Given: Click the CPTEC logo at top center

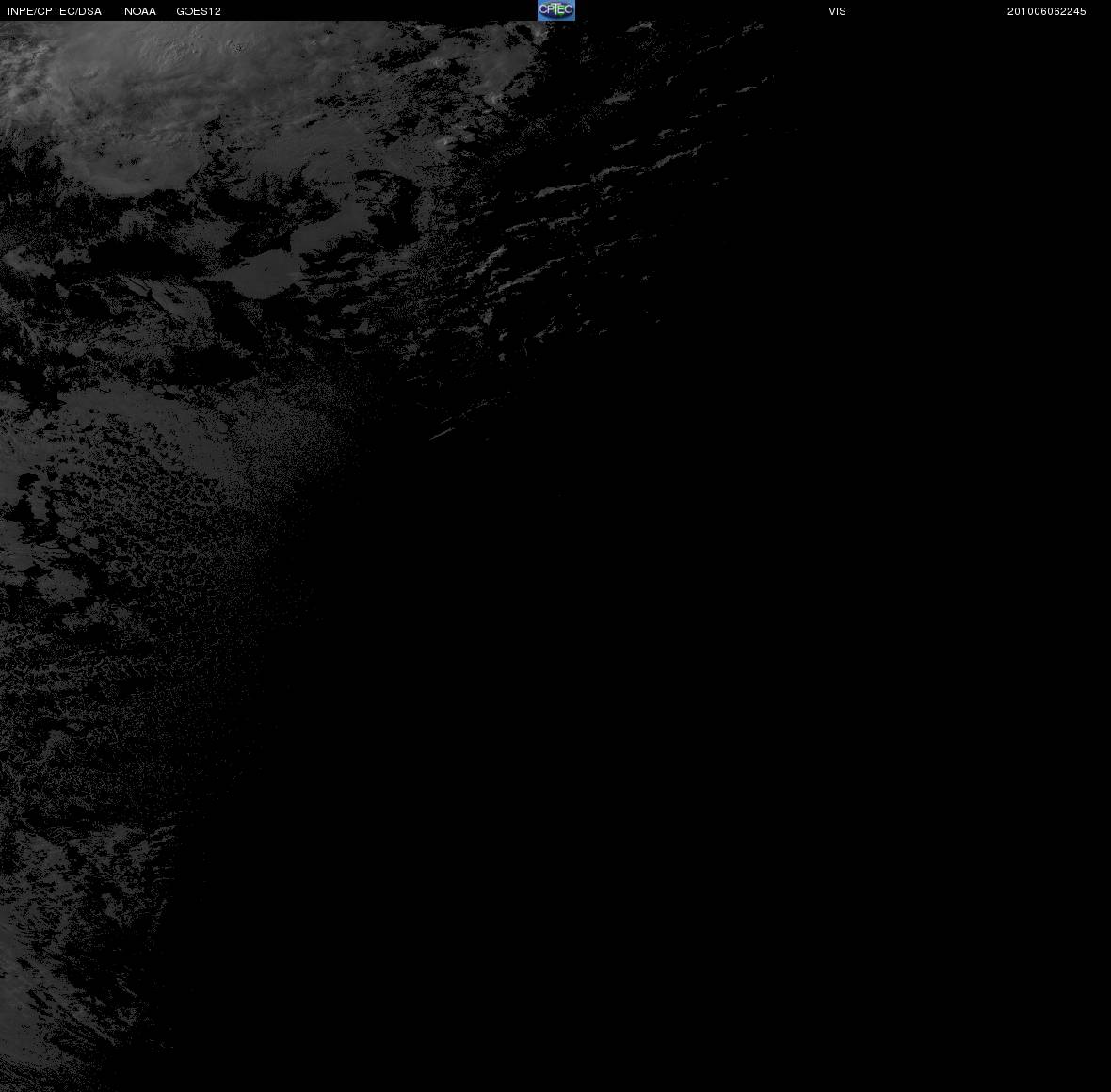Looking at the screenshot, I should [x=556, y=10].
